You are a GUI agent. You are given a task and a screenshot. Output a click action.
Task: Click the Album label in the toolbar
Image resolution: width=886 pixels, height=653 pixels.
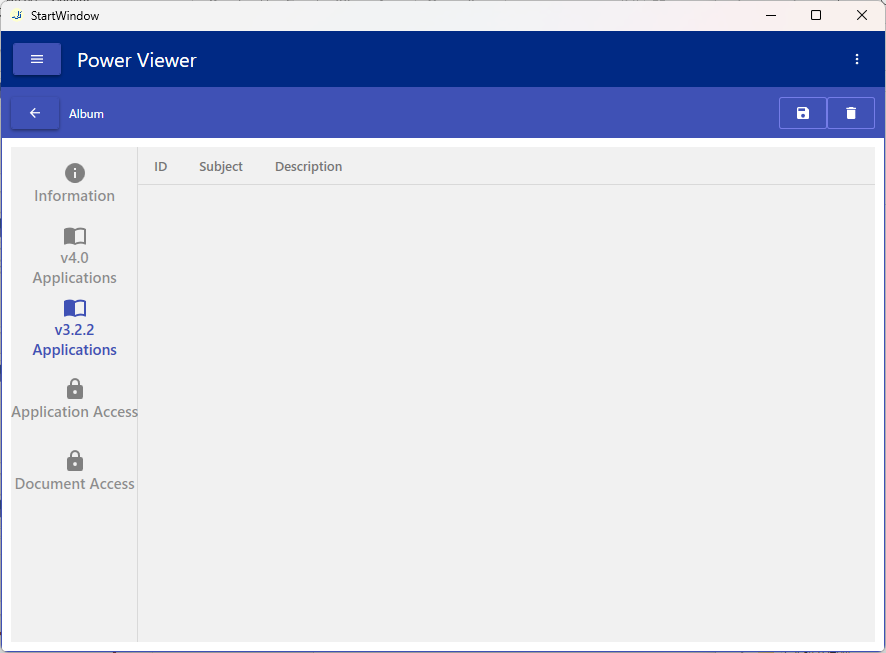coord(86,114)
